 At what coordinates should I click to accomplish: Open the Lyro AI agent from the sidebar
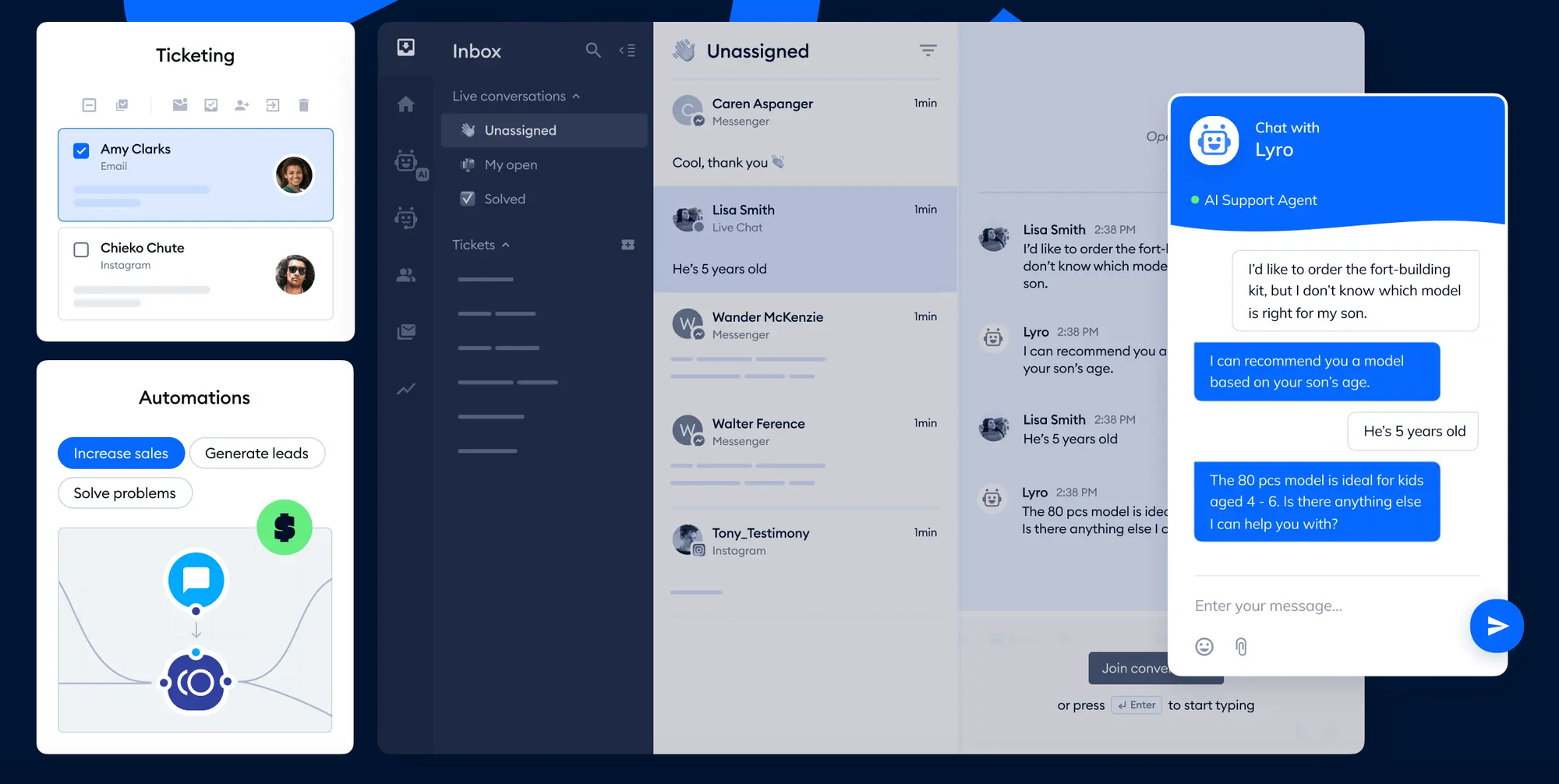pyautogui.click(x=406, y=164)
